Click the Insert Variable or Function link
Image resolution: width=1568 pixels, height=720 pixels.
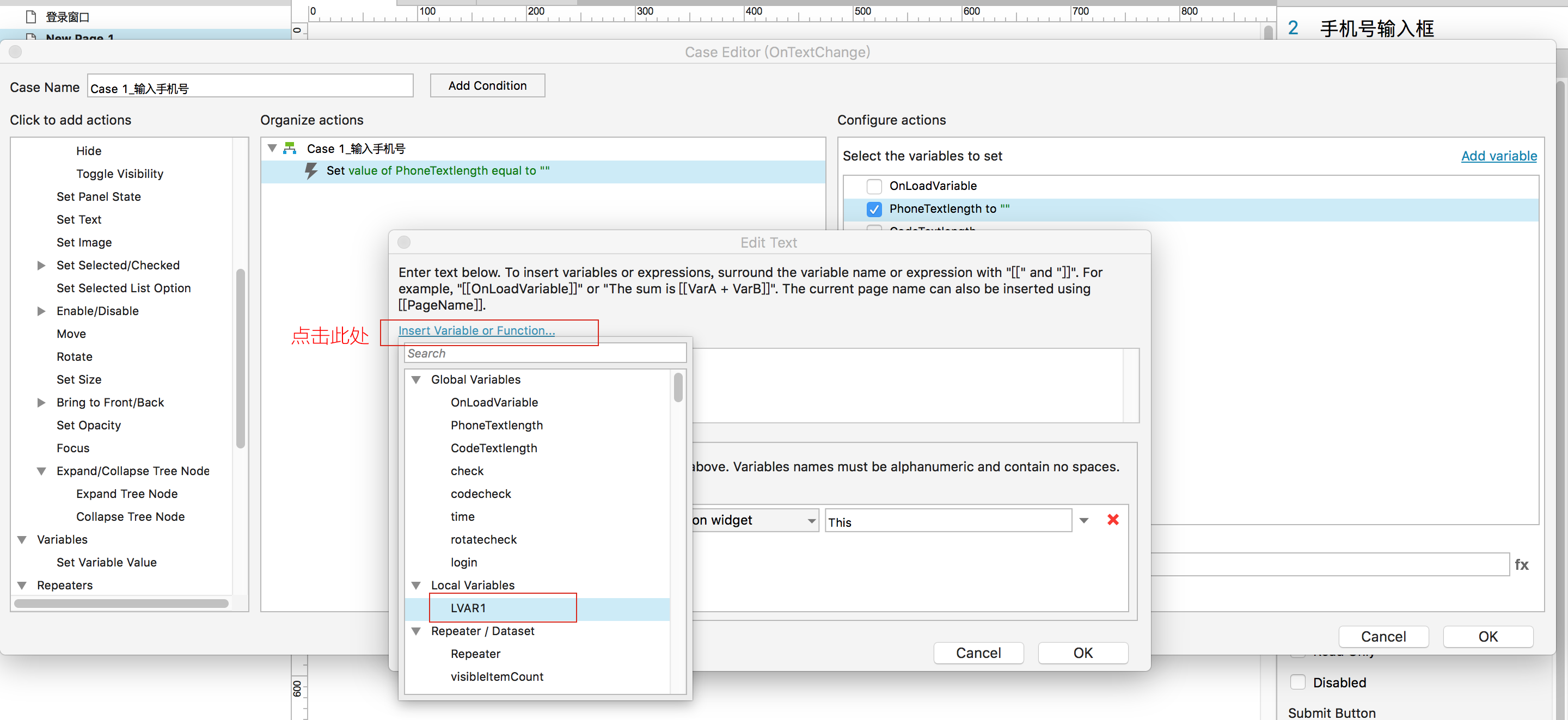[x=476, y=330]
